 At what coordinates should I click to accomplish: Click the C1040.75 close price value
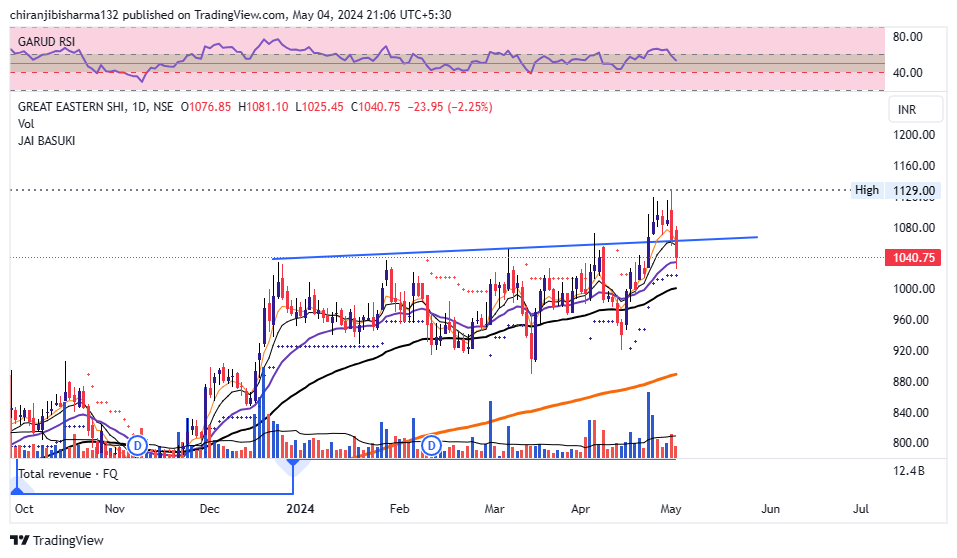pos(375,107)
